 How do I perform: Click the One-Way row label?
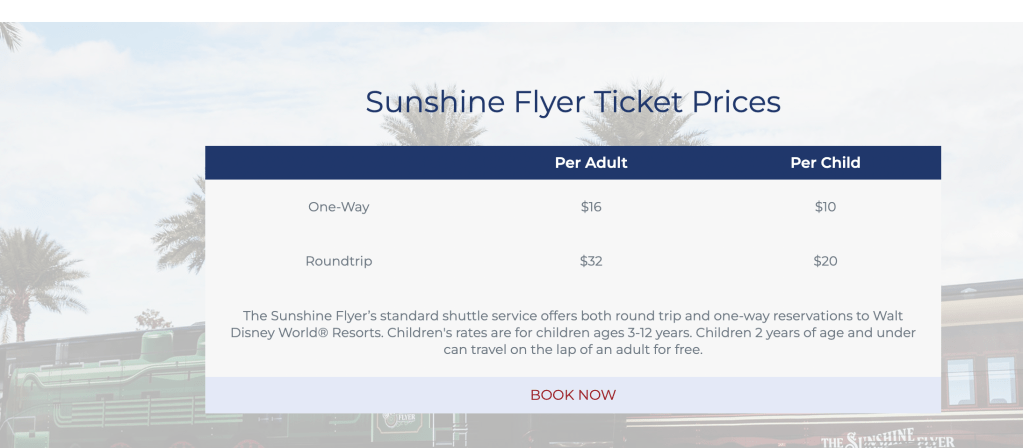pos(339,207)
